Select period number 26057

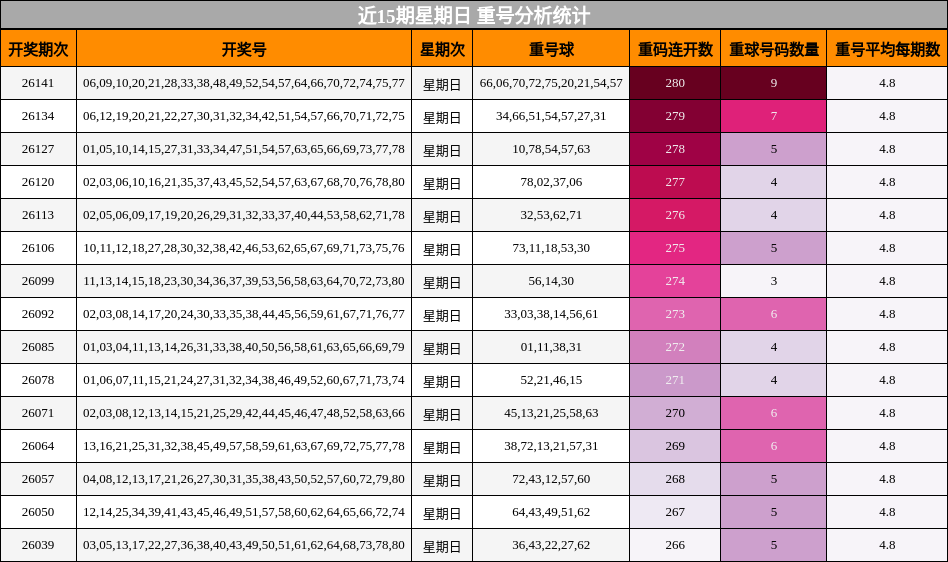tap(38, 479)
